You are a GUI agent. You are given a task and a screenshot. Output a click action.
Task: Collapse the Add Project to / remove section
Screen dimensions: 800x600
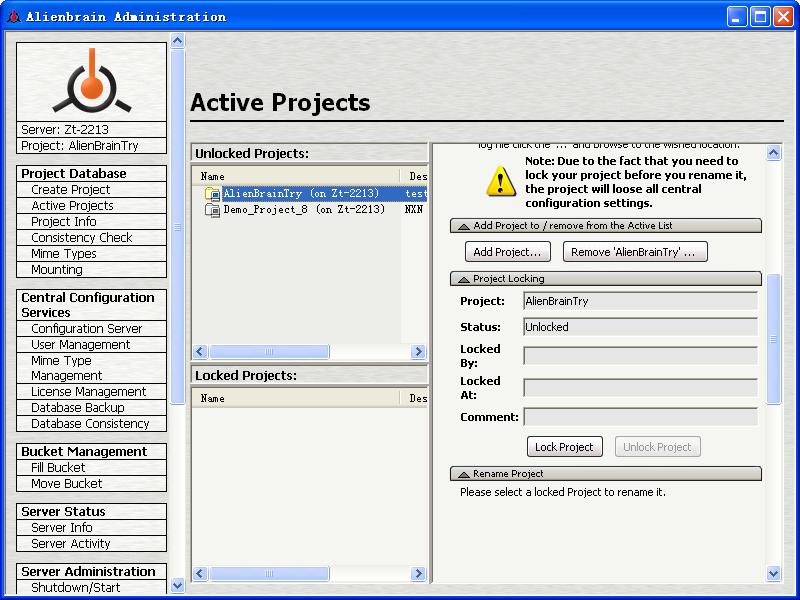pos(606,226)
